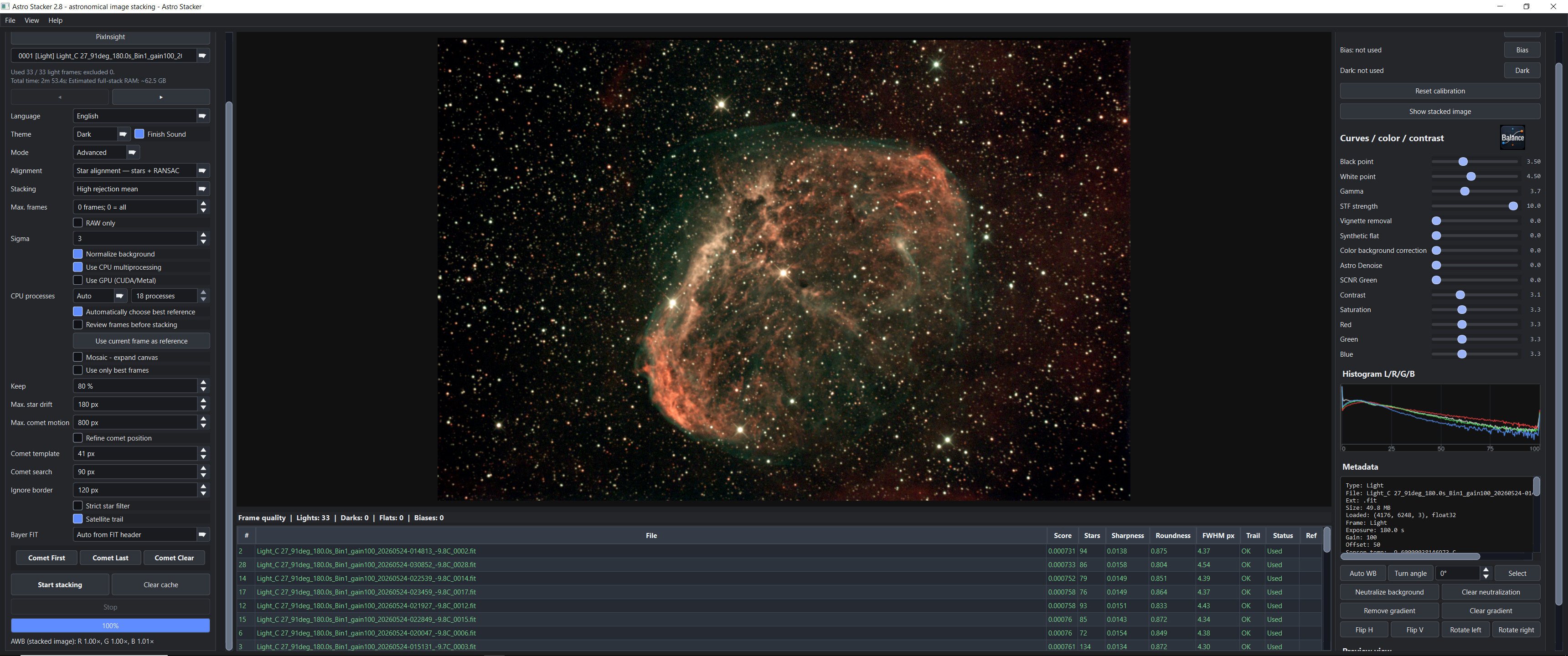Go to previous frame with left arrow
1568x656 pixels.
(x=60, y=97)
